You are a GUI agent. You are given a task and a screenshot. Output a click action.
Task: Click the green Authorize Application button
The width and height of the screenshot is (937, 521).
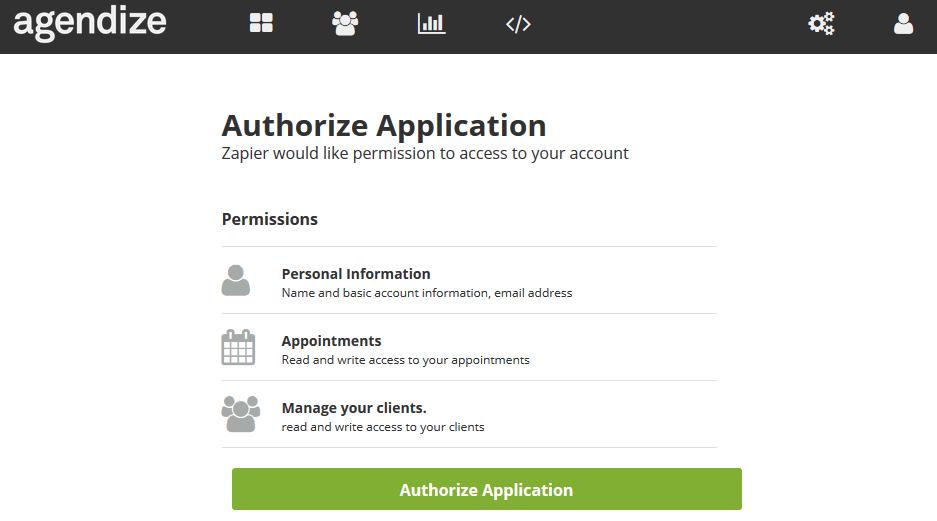pyautogui.click(x=486, y=489)
